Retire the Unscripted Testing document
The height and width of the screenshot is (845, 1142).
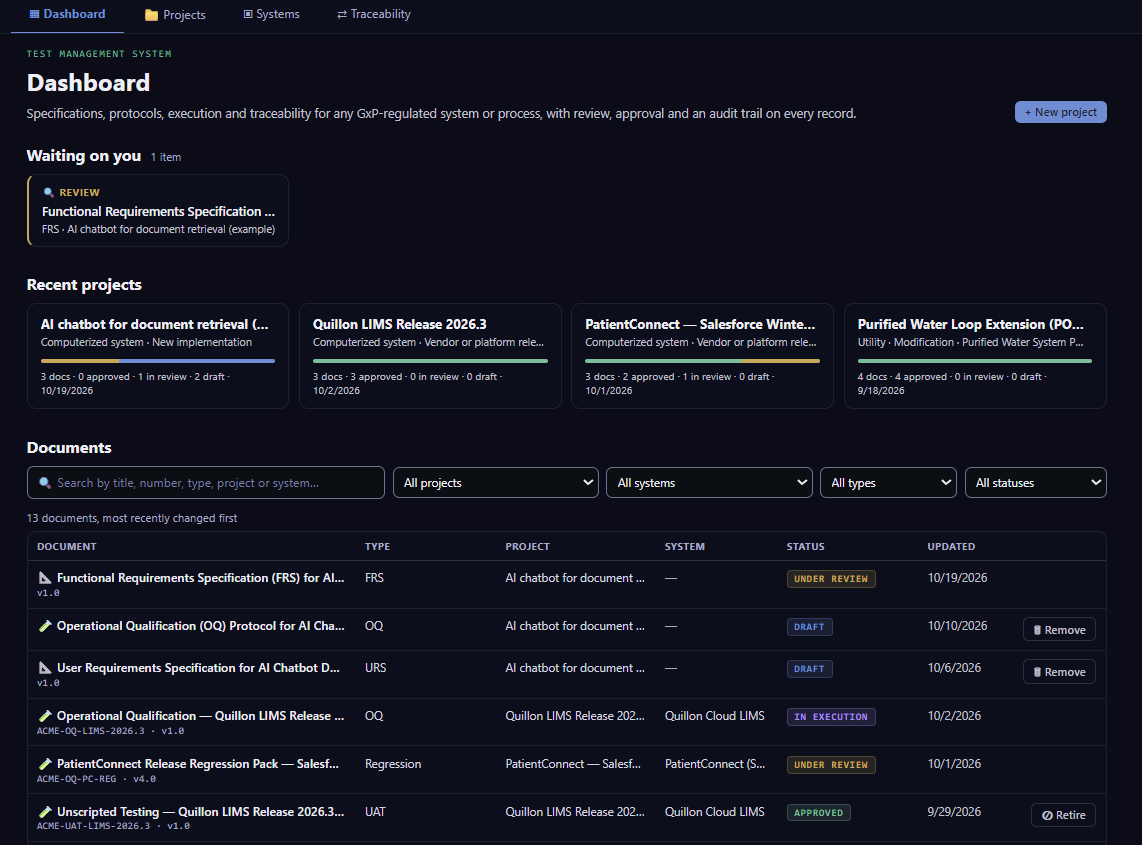click(1063, 815)
